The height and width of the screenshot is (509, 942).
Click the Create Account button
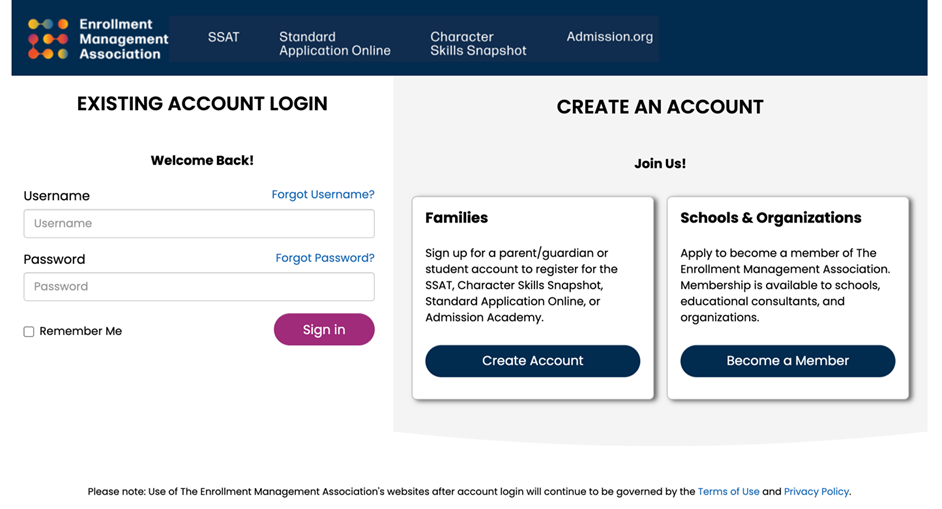point(532,361)
